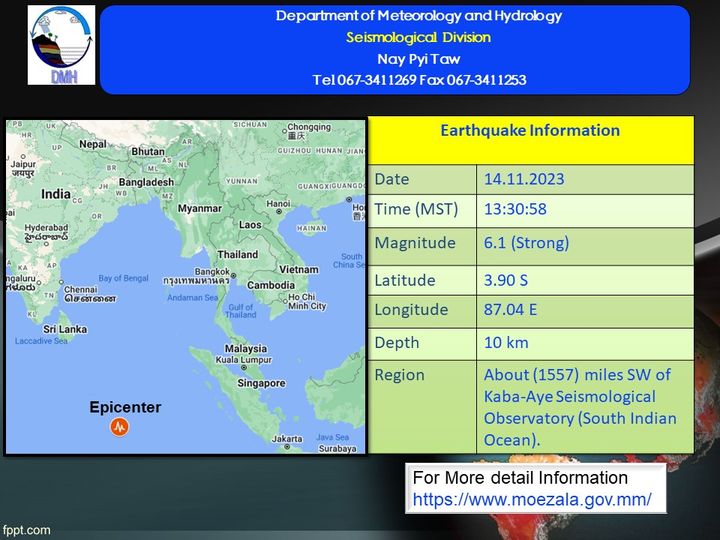Screen dimensions: 720x540
Task: Click the DMH logo
Action: [x=62, y=47]
